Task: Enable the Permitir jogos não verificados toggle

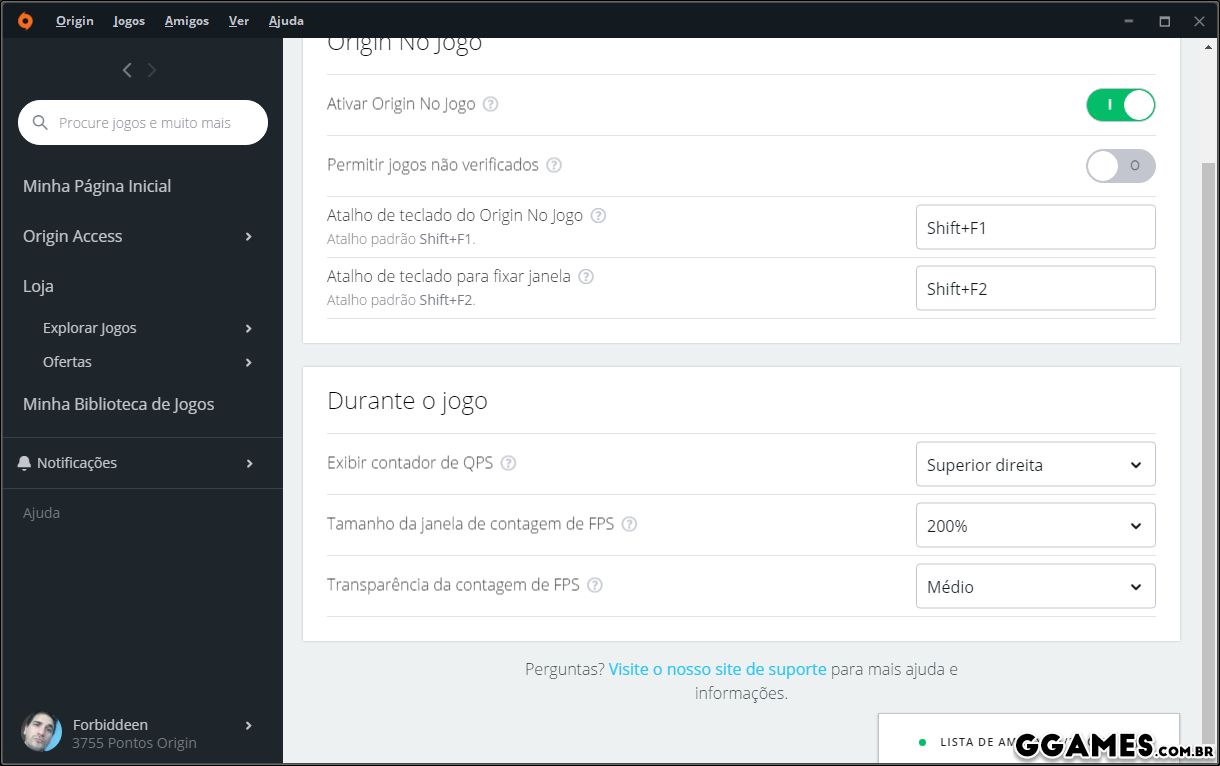Action: (x=1120, y=166)
